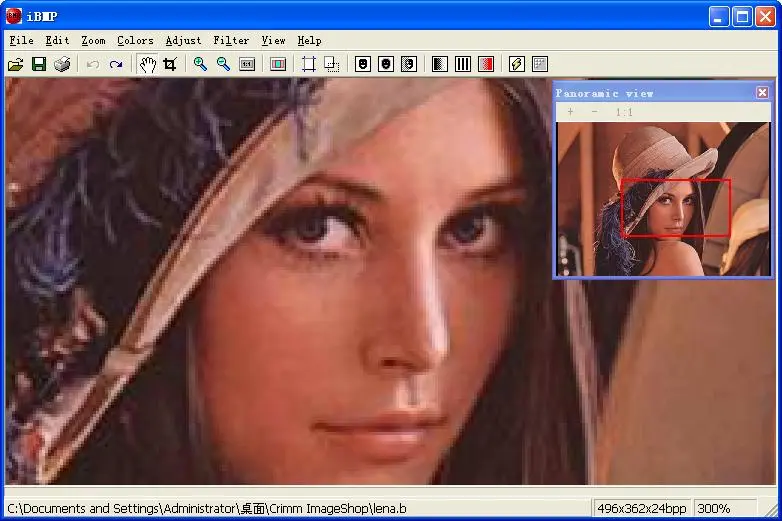Viewport: 782px width, 521px height.
Task: Open a file with the folder icon
Action: pos(15,64)
